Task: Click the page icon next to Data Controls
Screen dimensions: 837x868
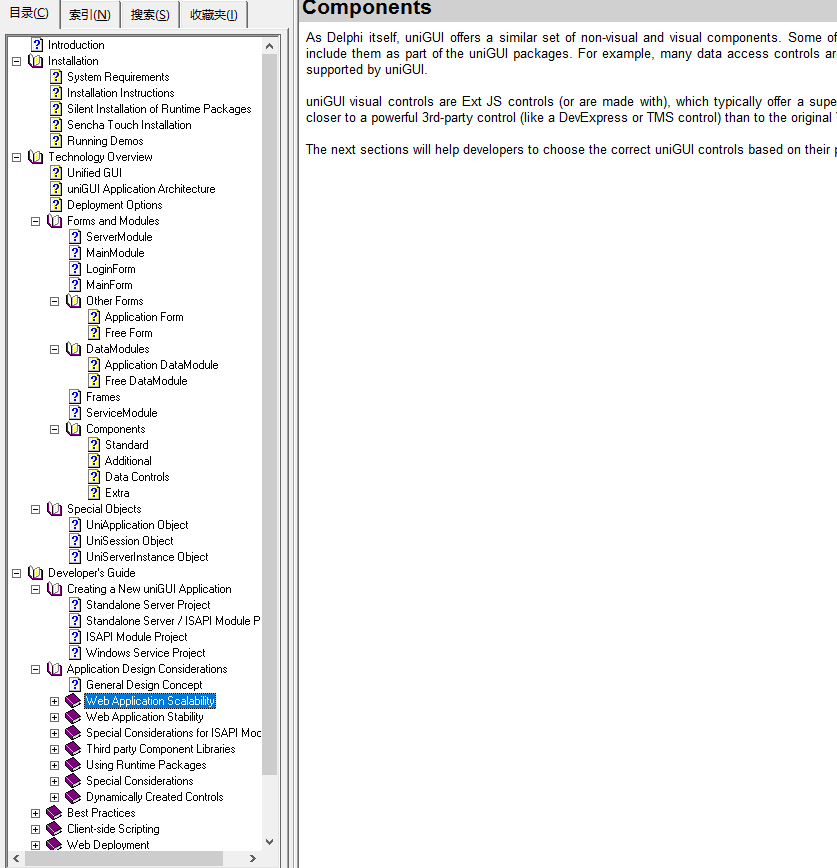Action: coord(94,477)
